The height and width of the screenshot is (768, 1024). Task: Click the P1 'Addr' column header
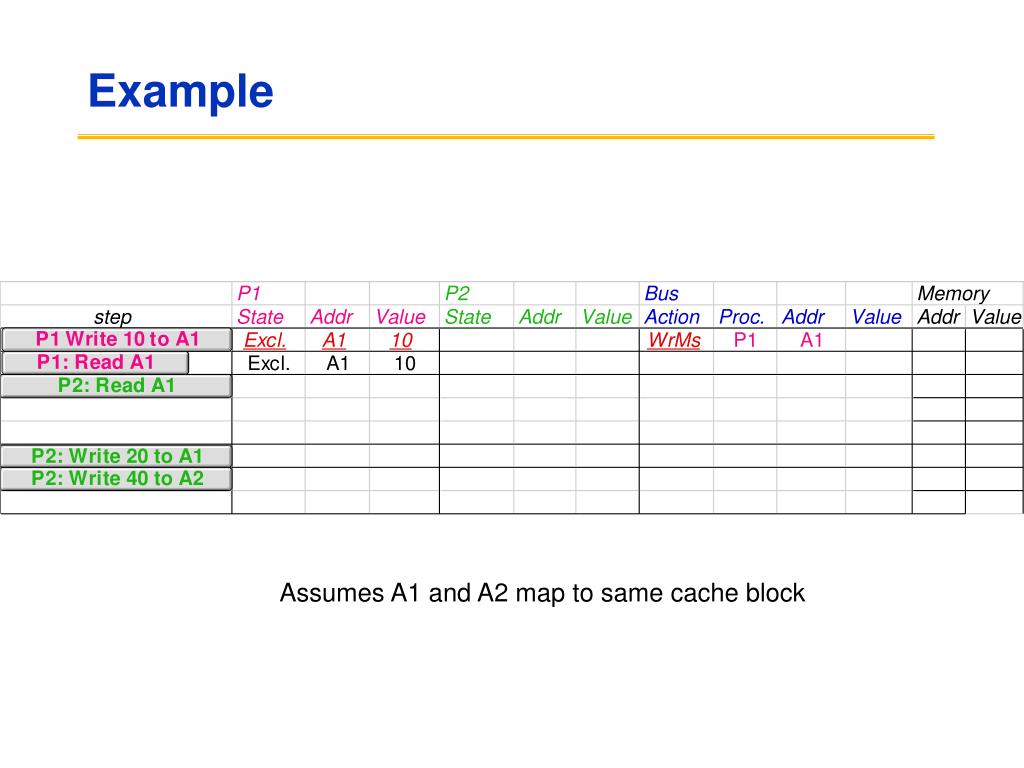332,317
